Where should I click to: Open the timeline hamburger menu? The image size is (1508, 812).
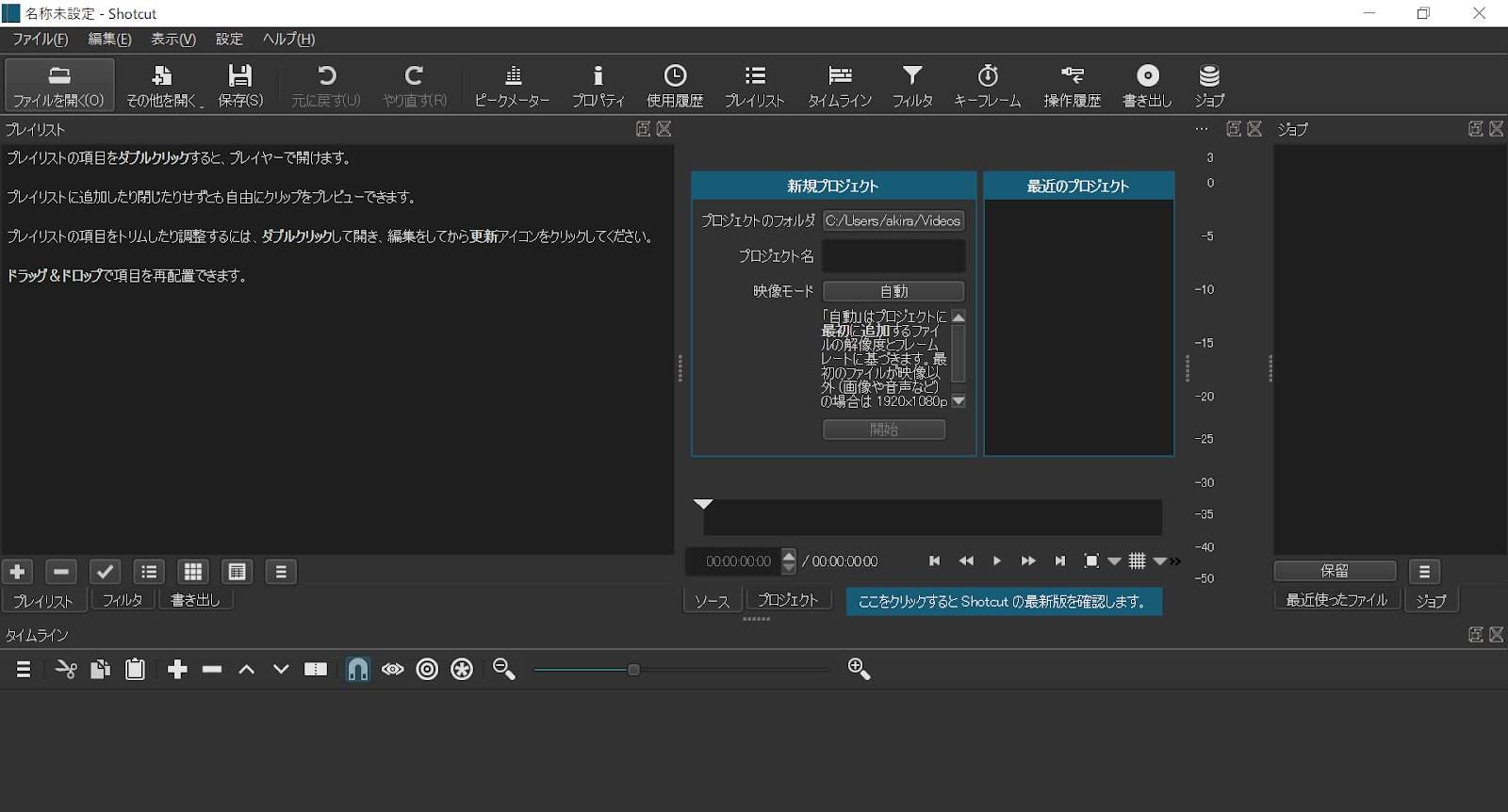coord(25,670)
